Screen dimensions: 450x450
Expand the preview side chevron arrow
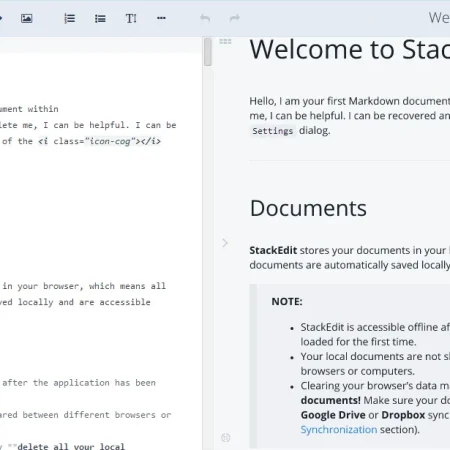225,243
